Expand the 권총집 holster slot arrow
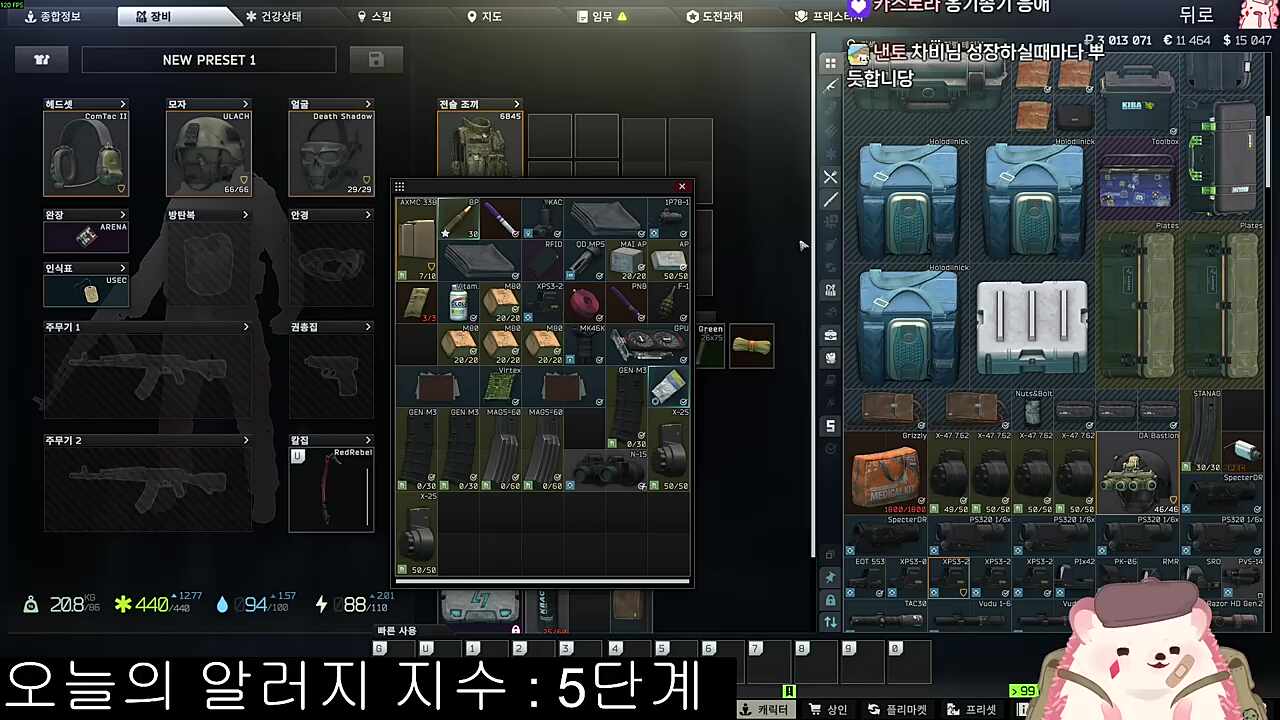 368,327
